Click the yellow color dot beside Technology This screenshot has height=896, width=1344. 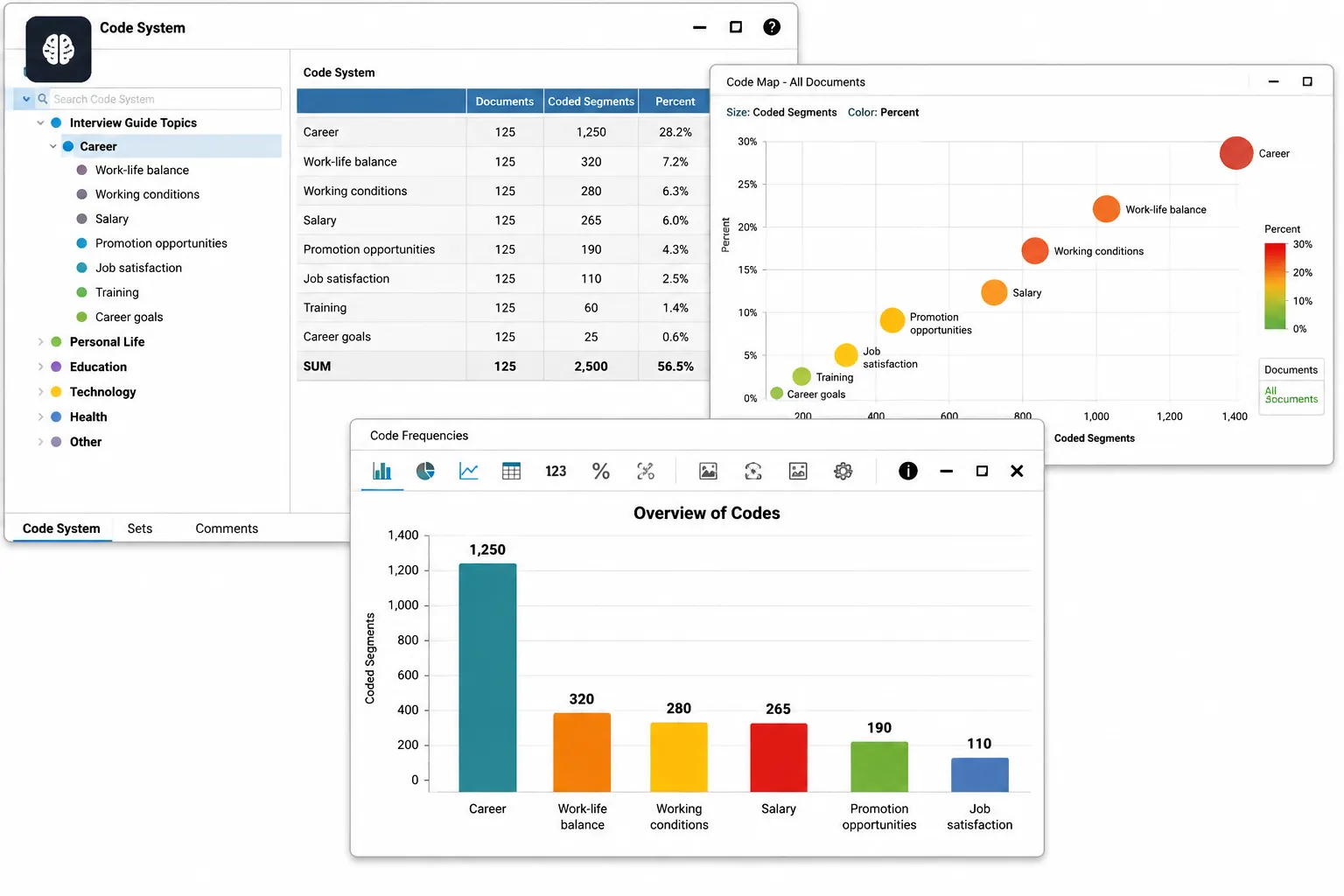[56, 391]
